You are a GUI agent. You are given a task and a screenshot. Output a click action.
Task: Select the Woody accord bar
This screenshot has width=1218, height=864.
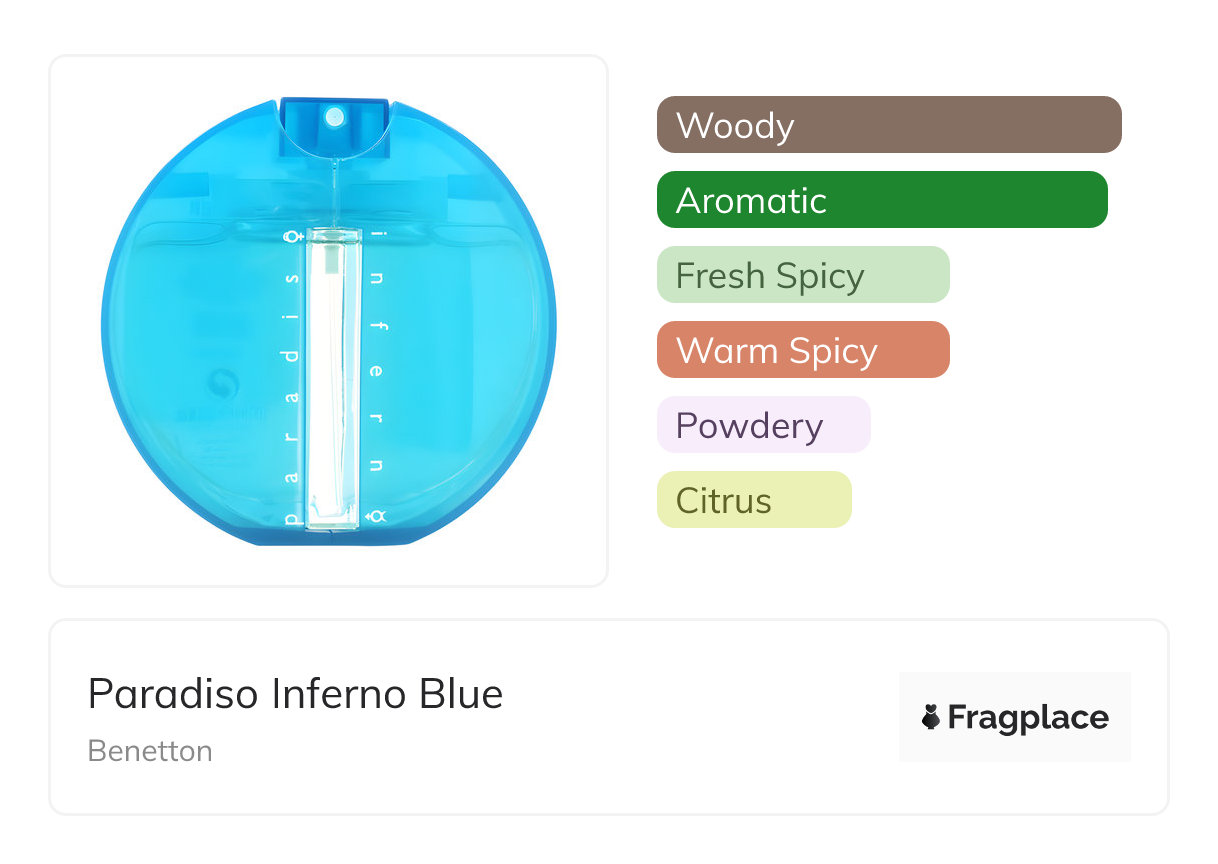coord(889,125)
